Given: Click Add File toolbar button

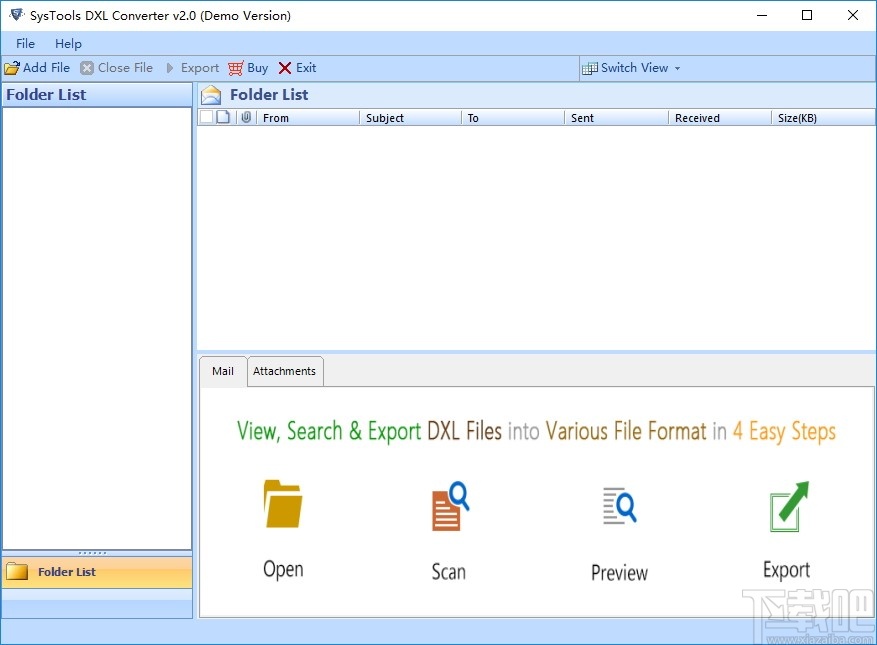Looking at the screenshot, I should point(37,68).
